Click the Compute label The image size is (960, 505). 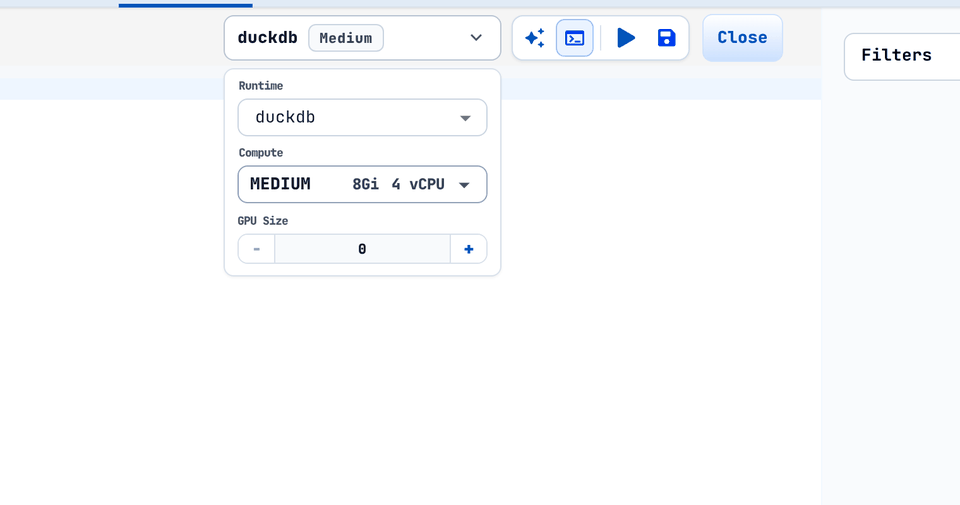point(261,152)
